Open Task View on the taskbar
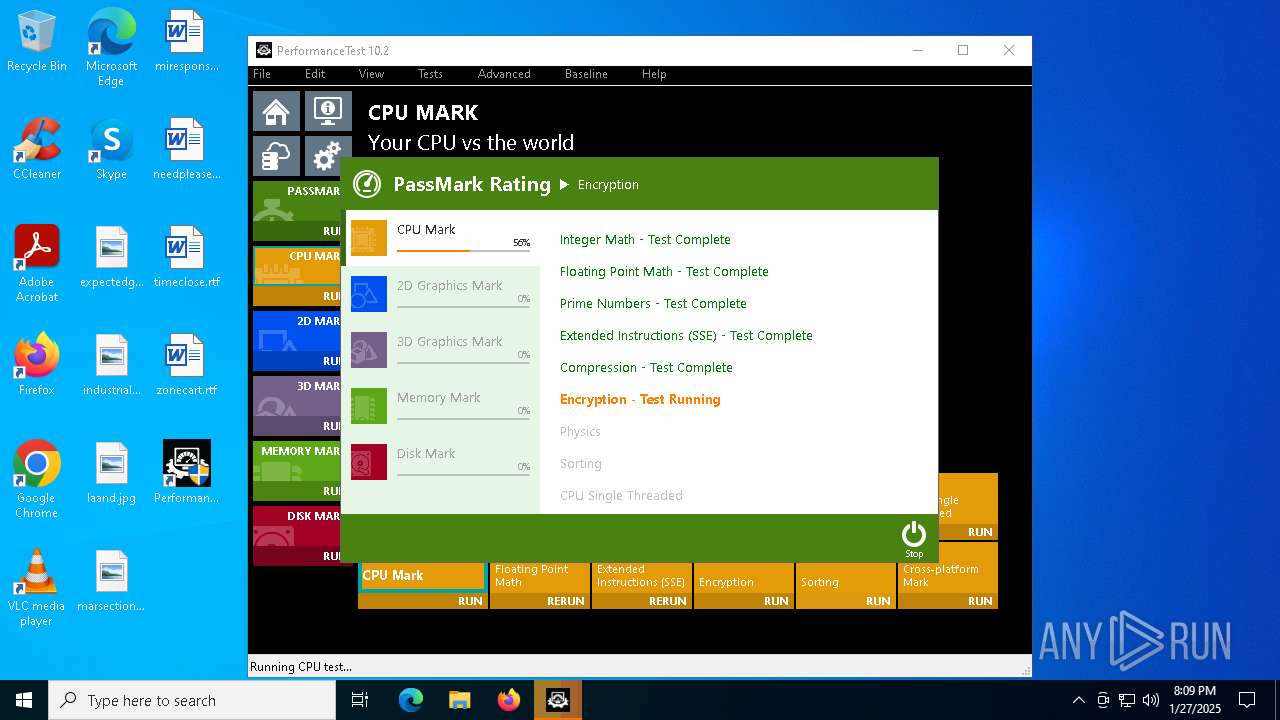1280x720 pixels. tap(360, 700)
